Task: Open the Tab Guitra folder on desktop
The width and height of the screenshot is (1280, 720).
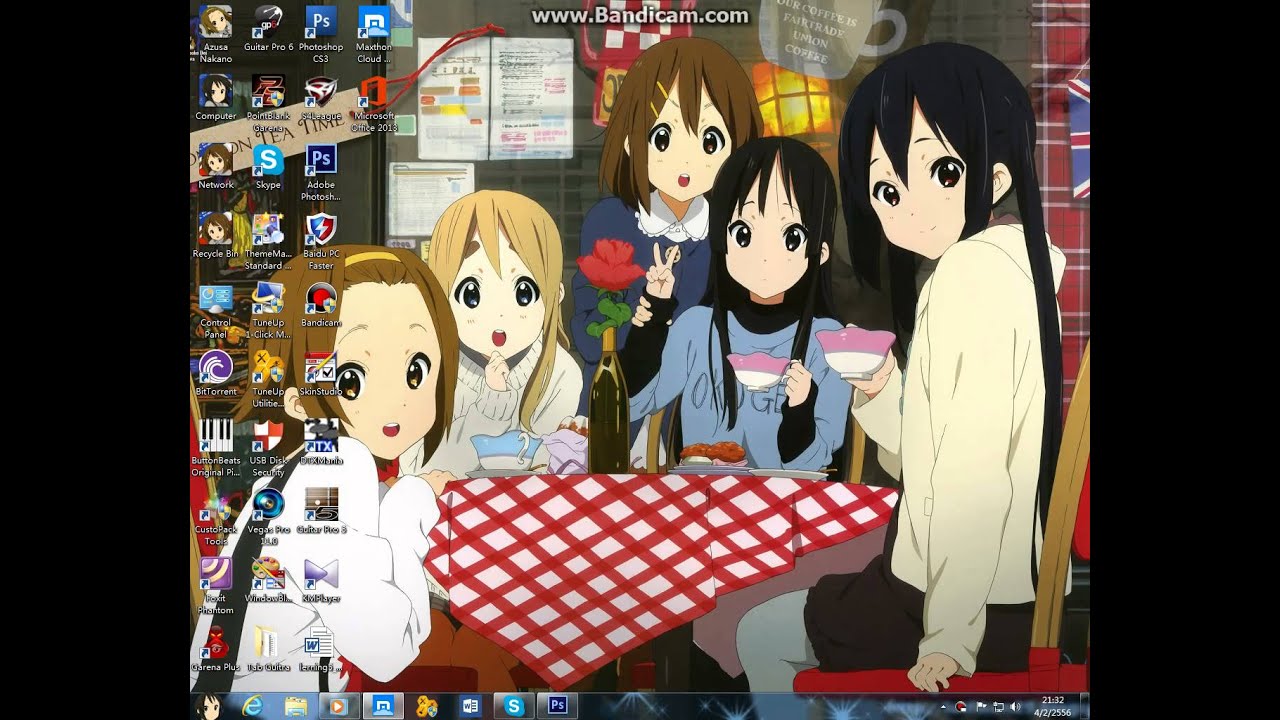Action: [268, 648]
